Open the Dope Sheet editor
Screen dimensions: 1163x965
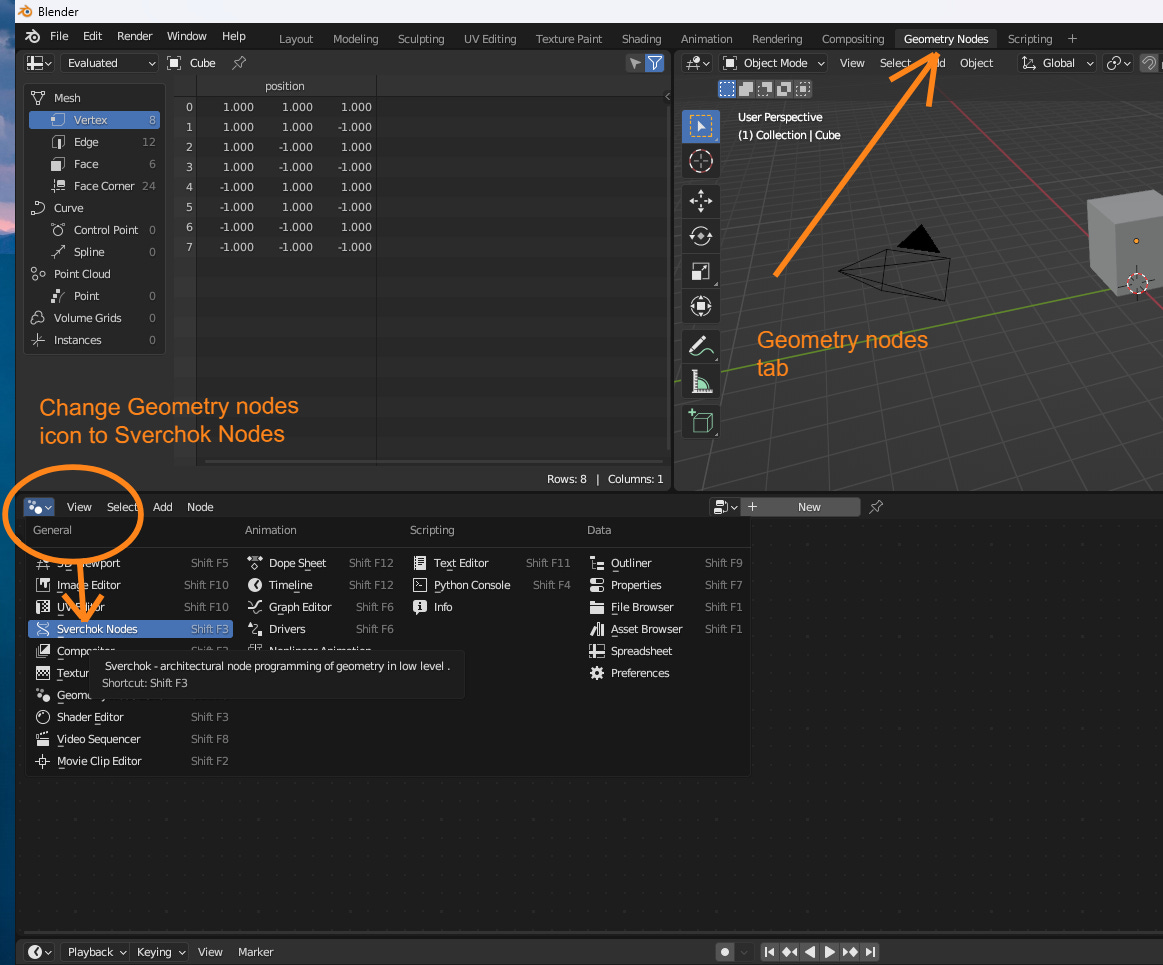click(320, 563)
